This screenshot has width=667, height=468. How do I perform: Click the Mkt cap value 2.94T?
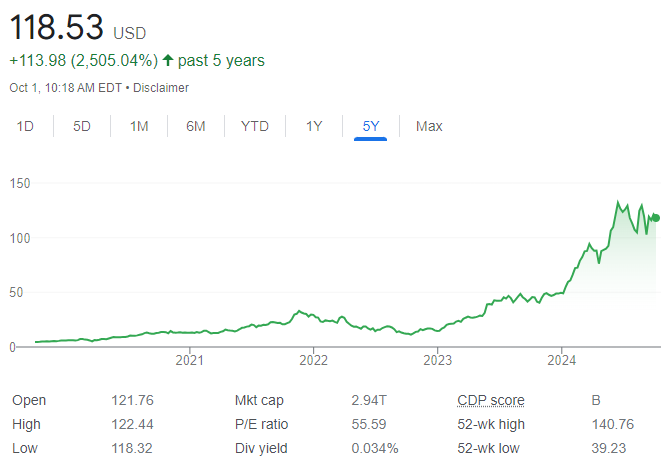click(369, 400)
